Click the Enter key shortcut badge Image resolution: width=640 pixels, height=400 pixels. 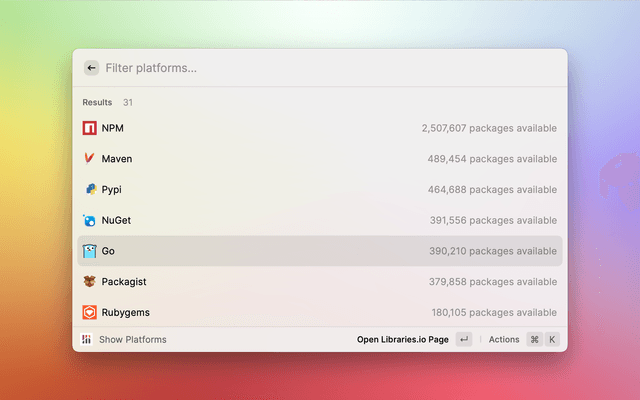coord(464,339)
